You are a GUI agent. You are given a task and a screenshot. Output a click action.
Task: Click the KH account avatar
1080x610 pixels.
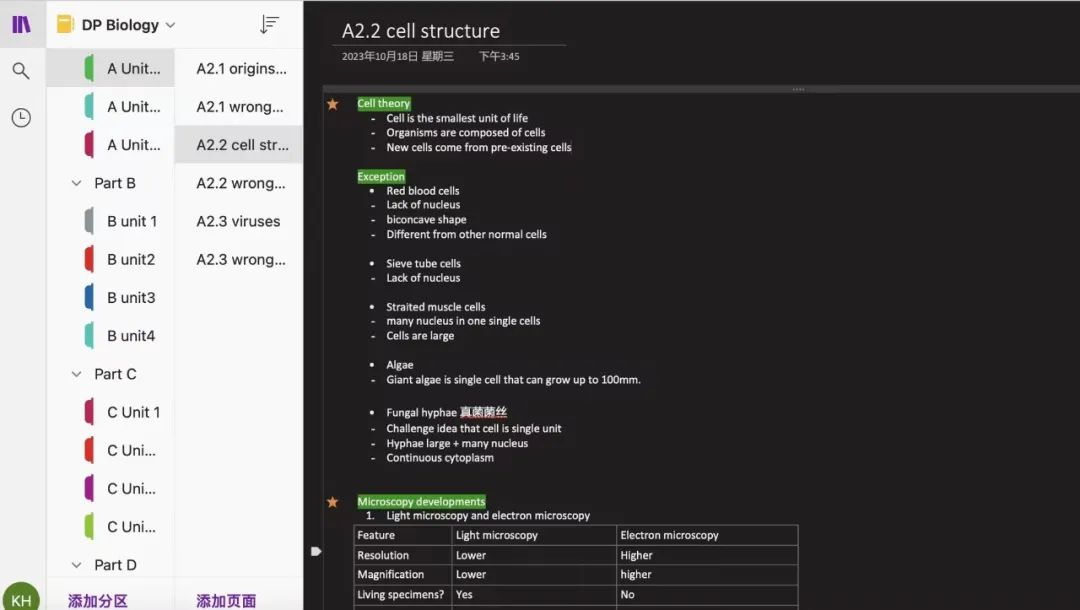(x=21, y=599)
